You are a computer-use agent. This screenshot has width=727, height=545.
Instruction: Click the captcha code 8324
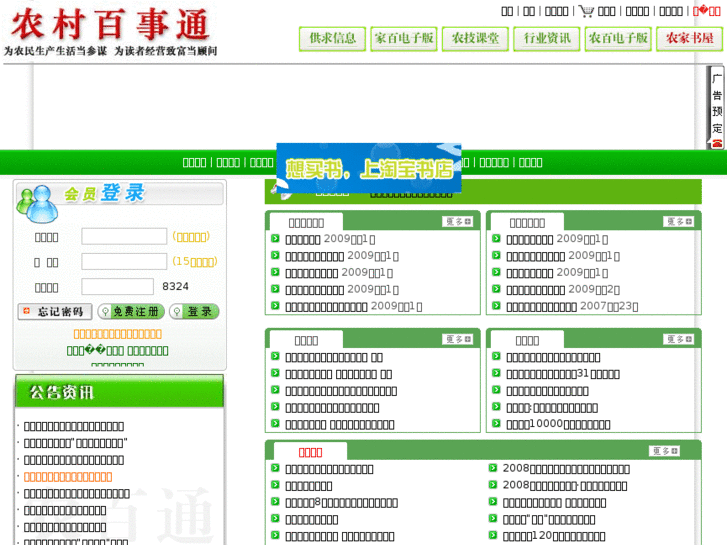point(175,286)
